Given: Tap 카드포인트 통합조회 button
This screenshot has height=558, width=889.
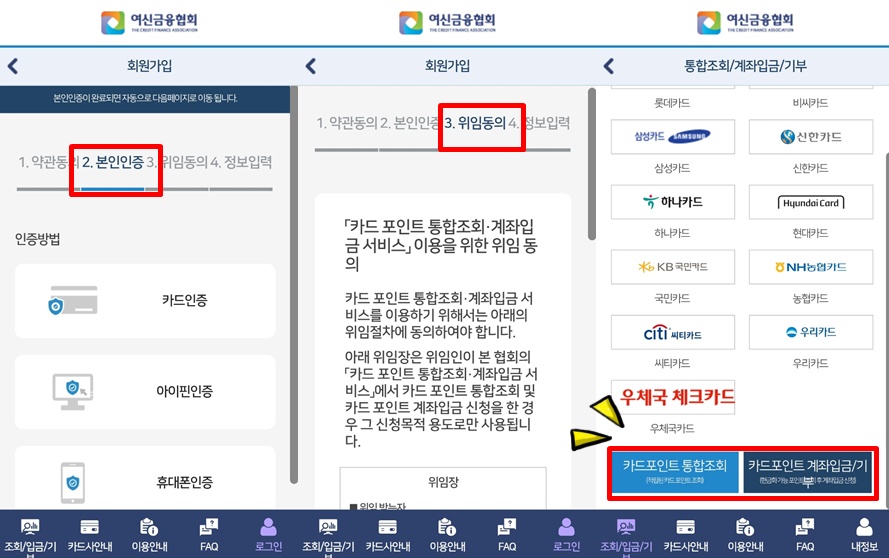Looking at the screenshot, I should coord(675,472).
